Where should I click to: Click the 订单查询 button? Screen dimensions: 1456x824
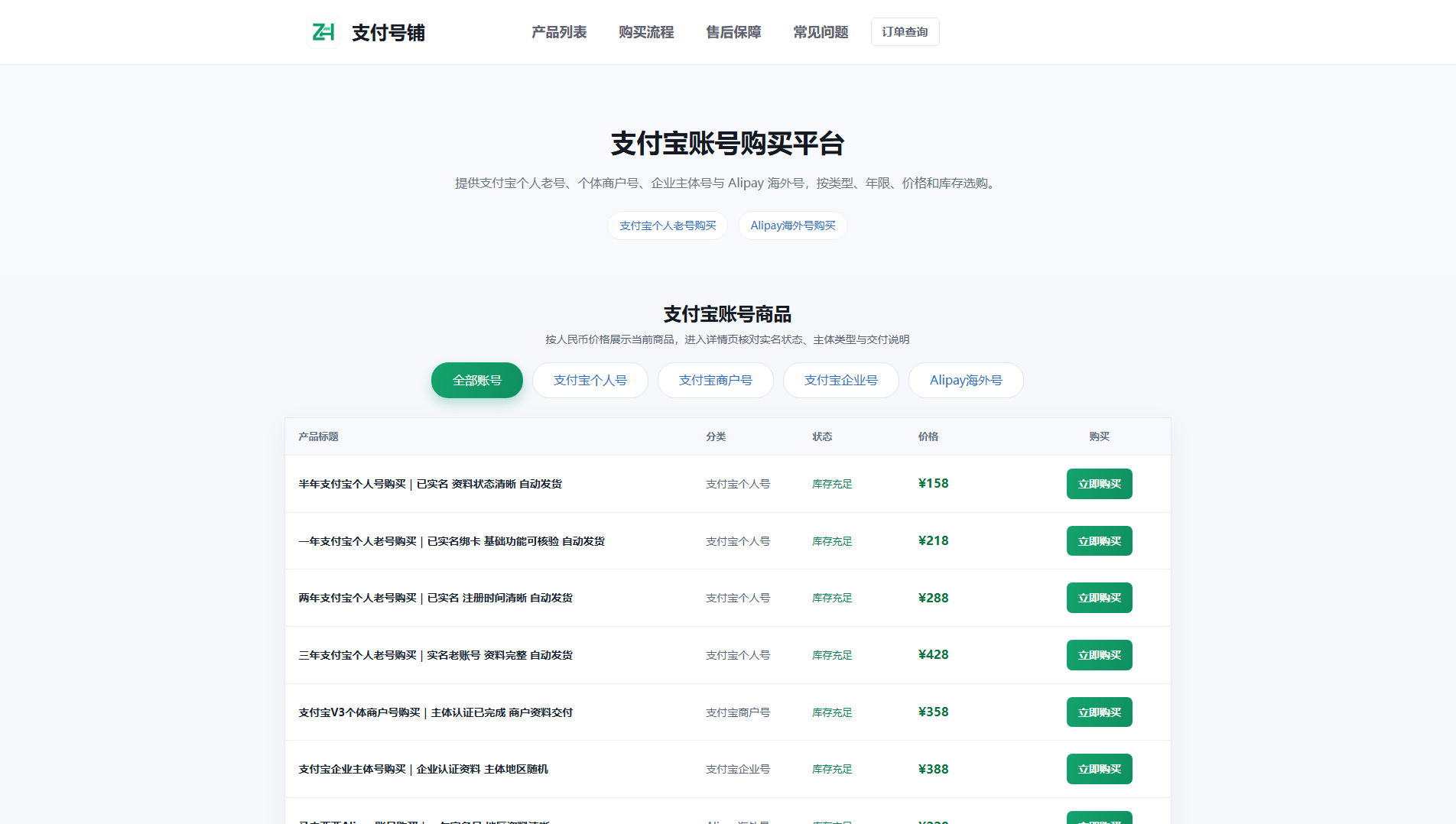[x=905, y=32]
